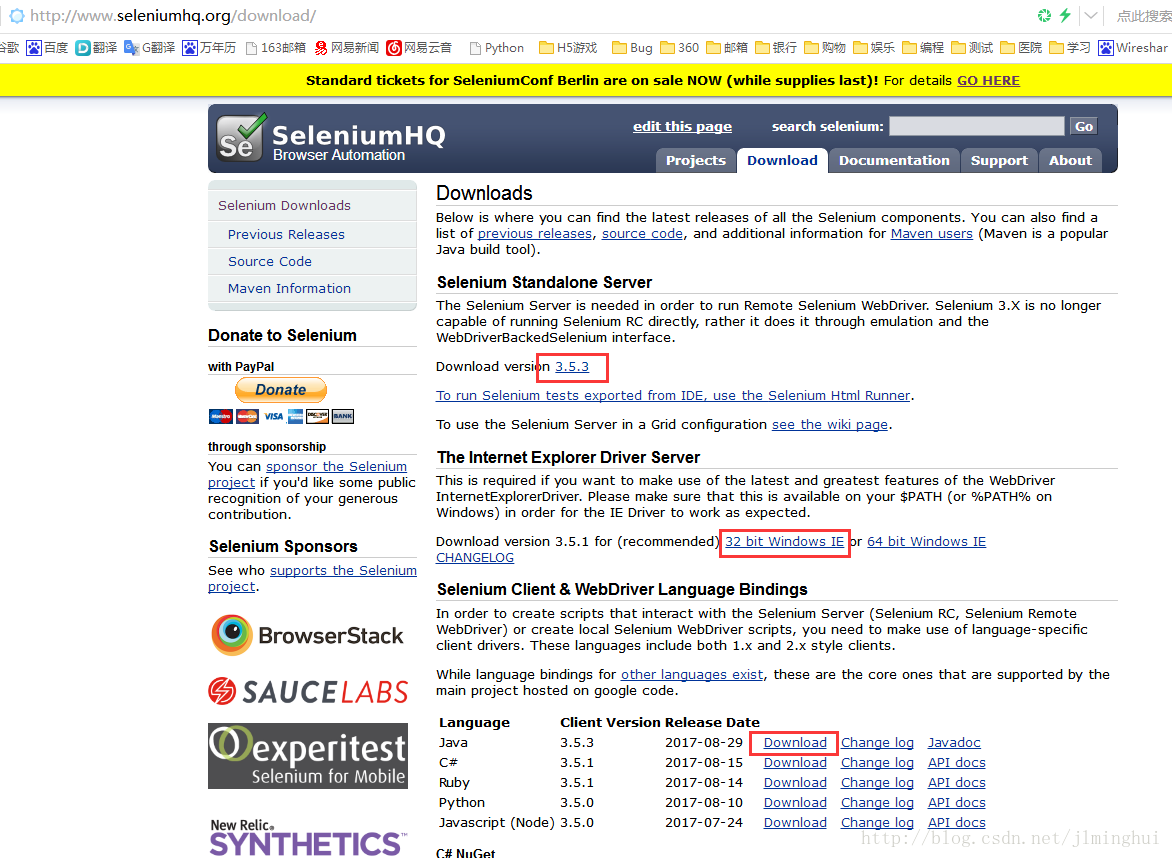Open the Java Javadoc link
1172x858 pixels.
pyautogui.click(x=954, y=743)
